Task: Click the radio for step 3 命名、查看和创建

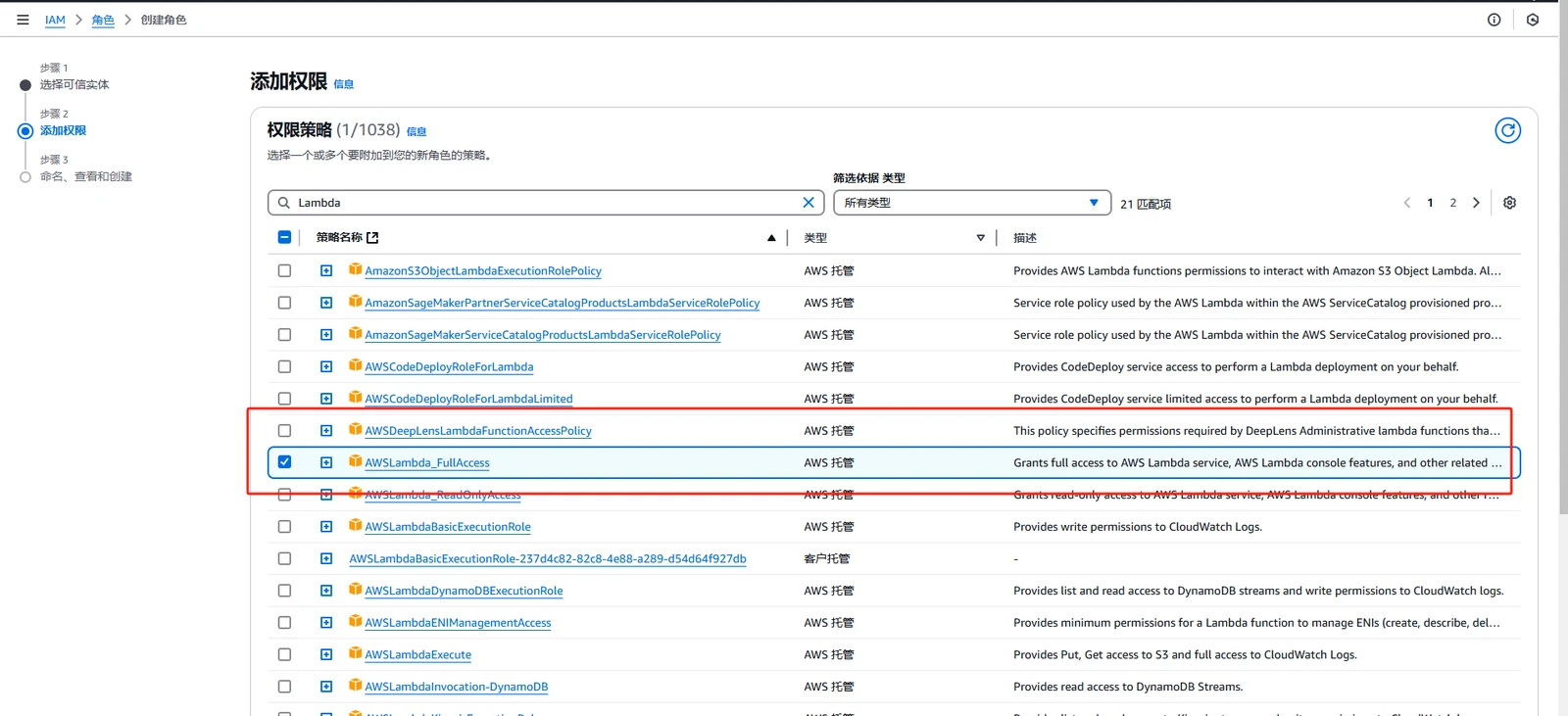Action: [25, 177]
